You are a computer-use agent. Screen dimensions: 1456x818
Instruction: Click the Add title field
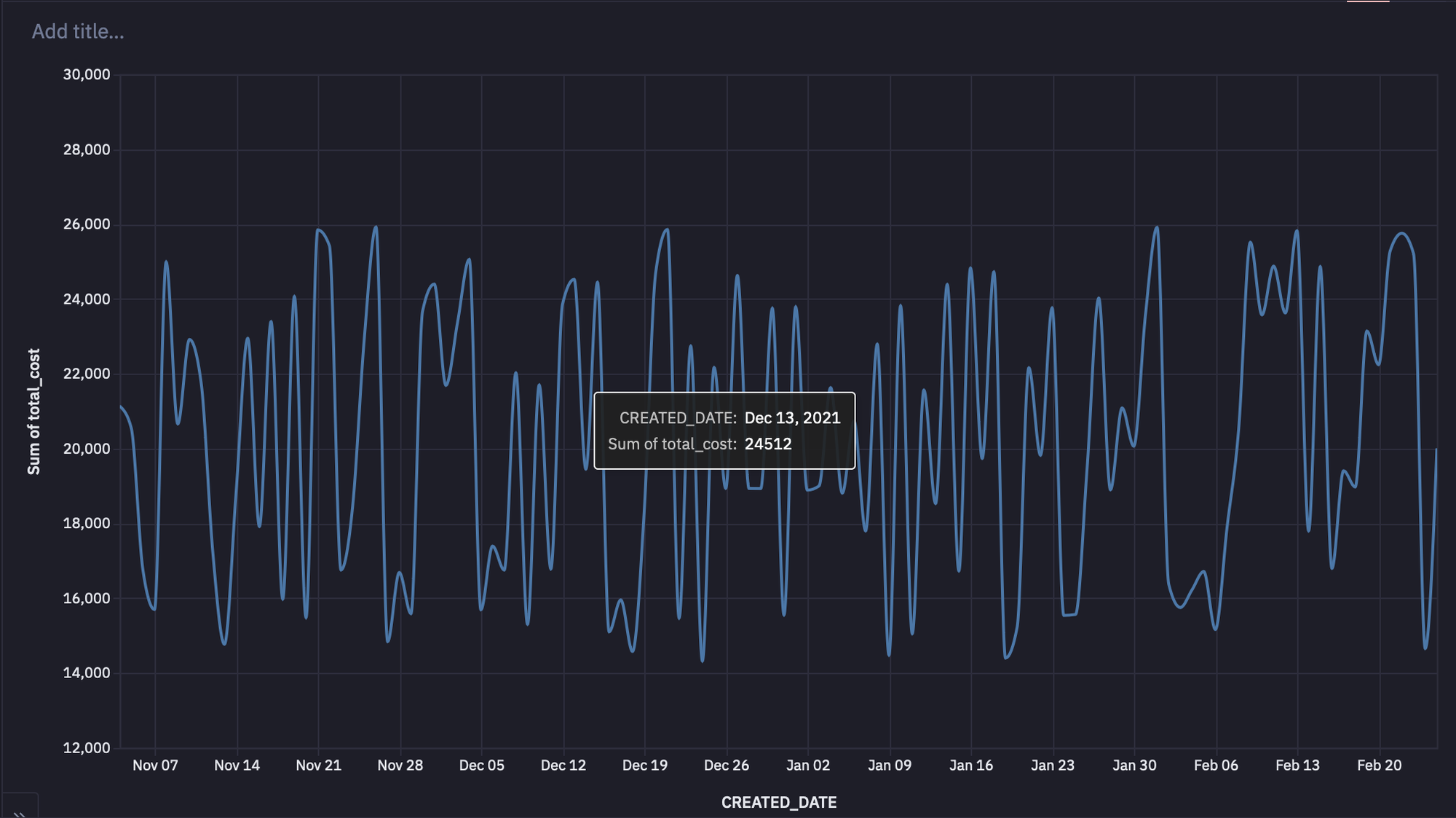coord(78,32)
